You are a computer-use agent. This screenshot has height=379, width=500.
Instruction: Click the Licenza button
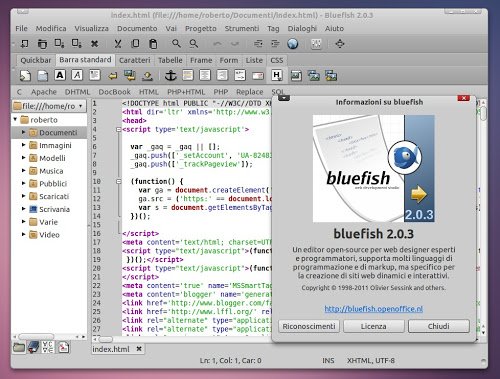coord(374,326)
